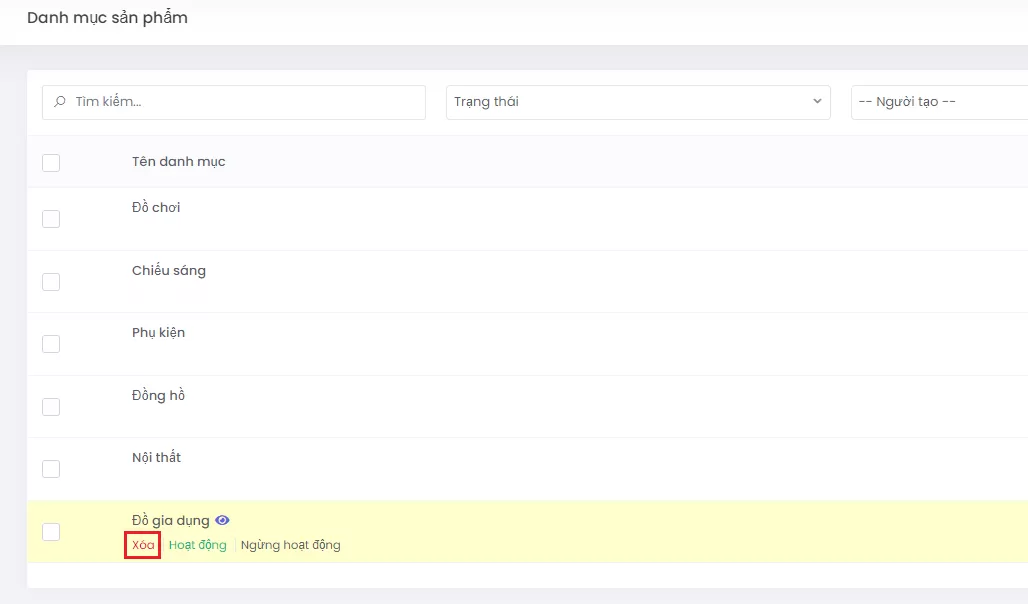
Task: Click the Đồng hồ category name
Action: coord(158,396)
